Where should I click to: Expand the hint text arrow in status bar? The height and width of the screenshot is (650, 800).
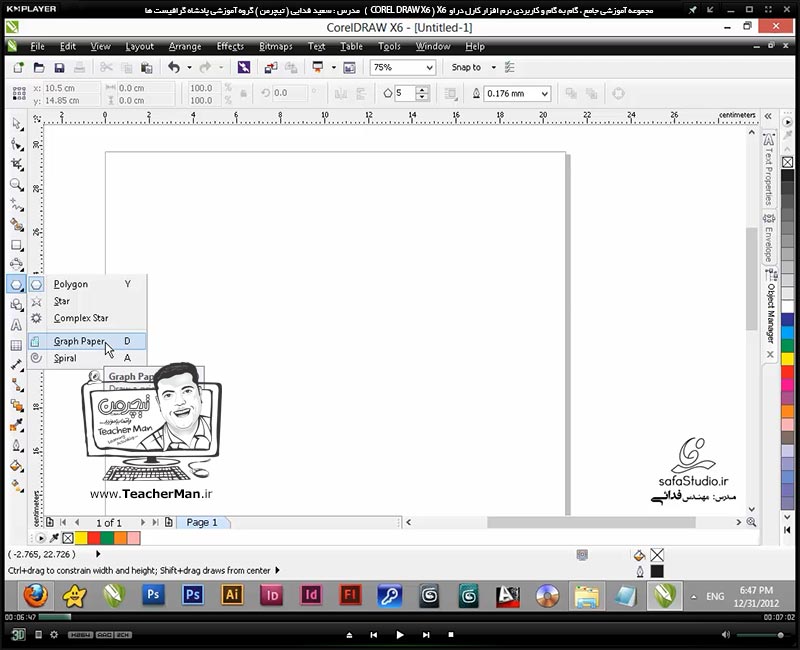[278, 570]
